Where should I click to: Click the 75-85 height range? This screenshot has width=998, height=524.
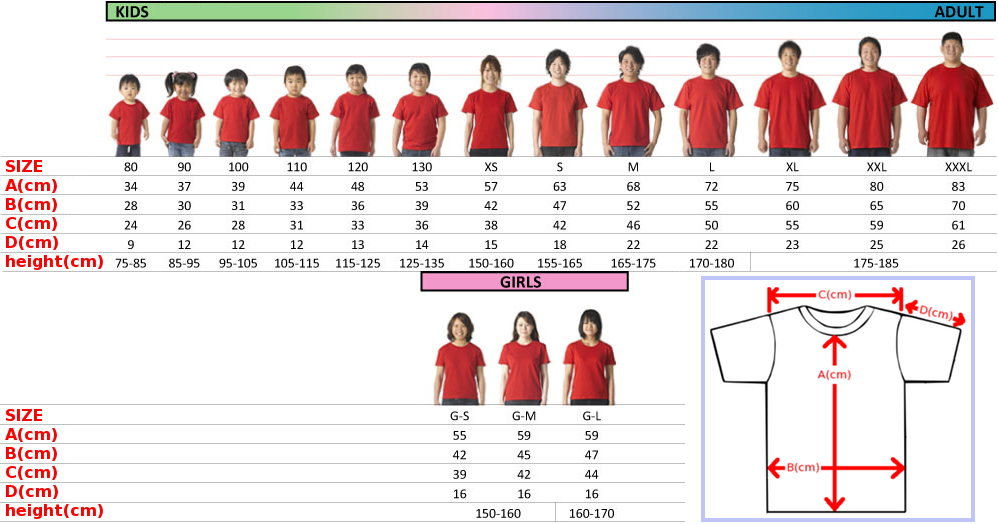[130, 264]
